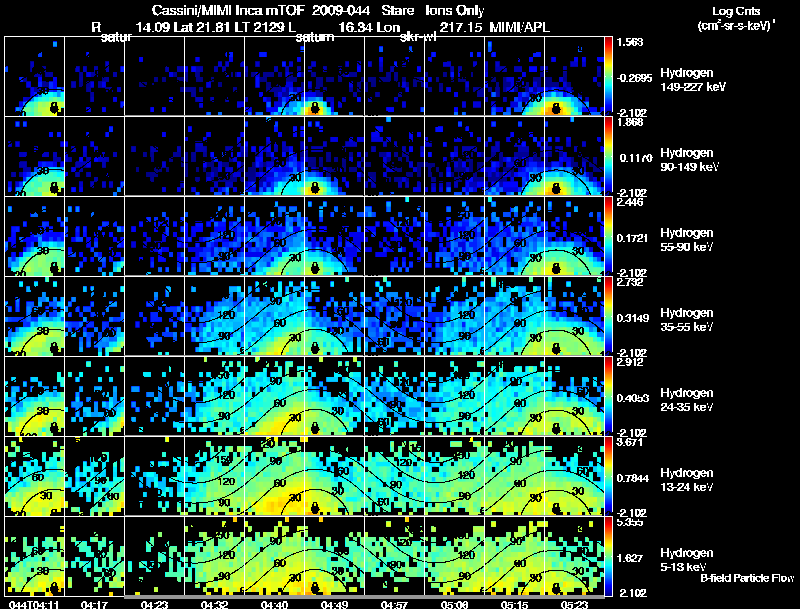Click the 'Hydrogen 149-227 keV' row label
Viewport: 800px width, 609px height.
tap(693, 80)
